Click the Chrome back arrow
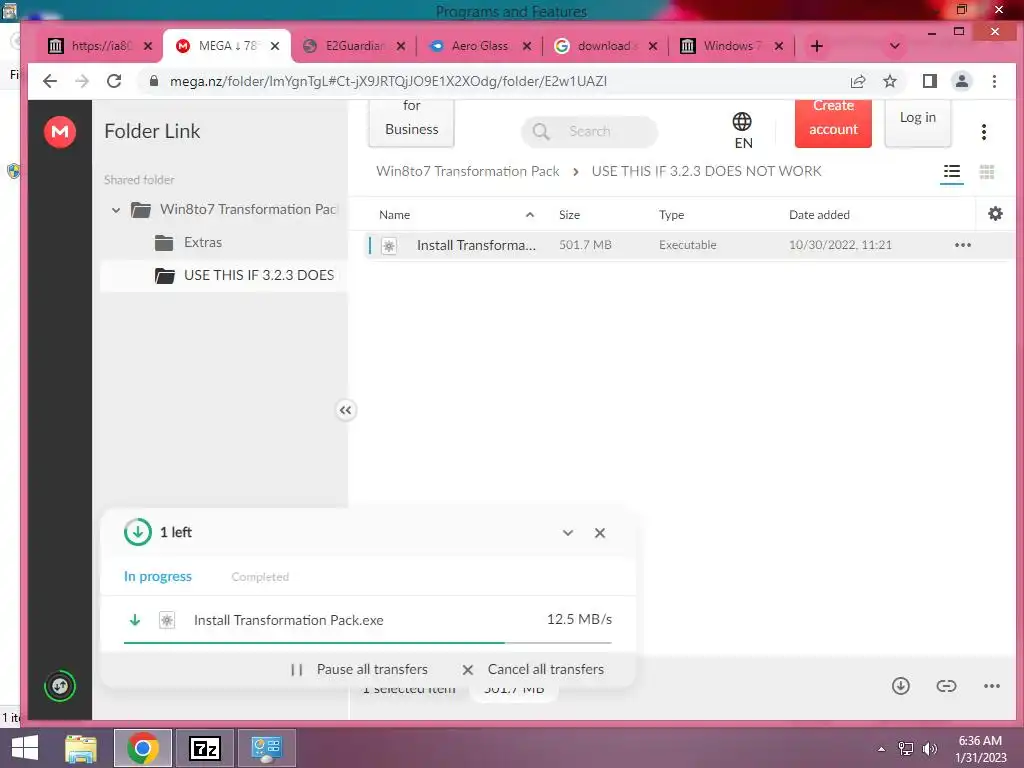 tap(50, 81)
